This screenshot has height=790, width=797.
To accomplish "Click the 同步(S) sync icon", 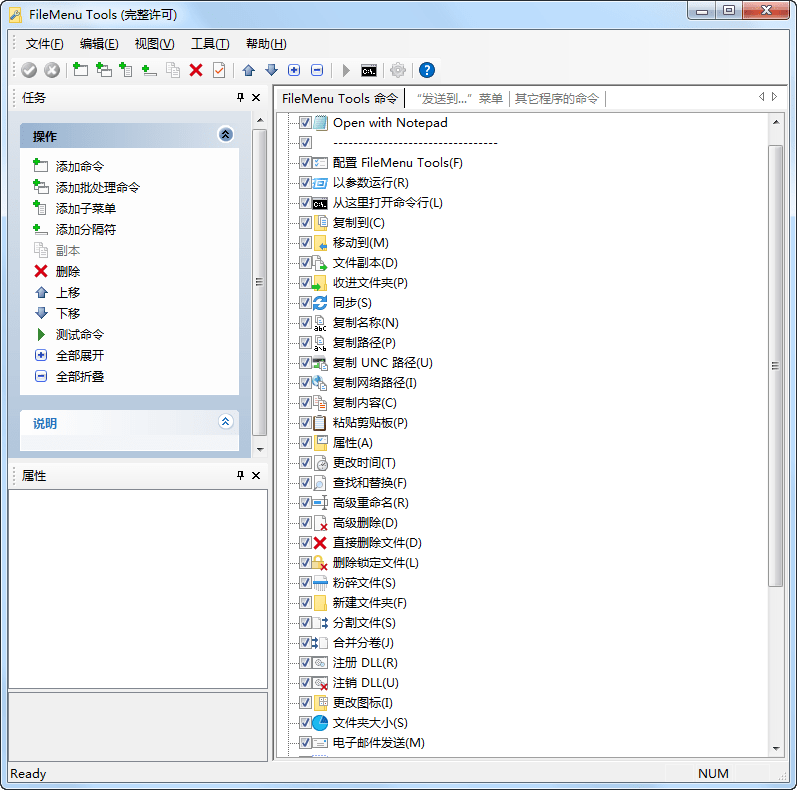I will (320, 303).
